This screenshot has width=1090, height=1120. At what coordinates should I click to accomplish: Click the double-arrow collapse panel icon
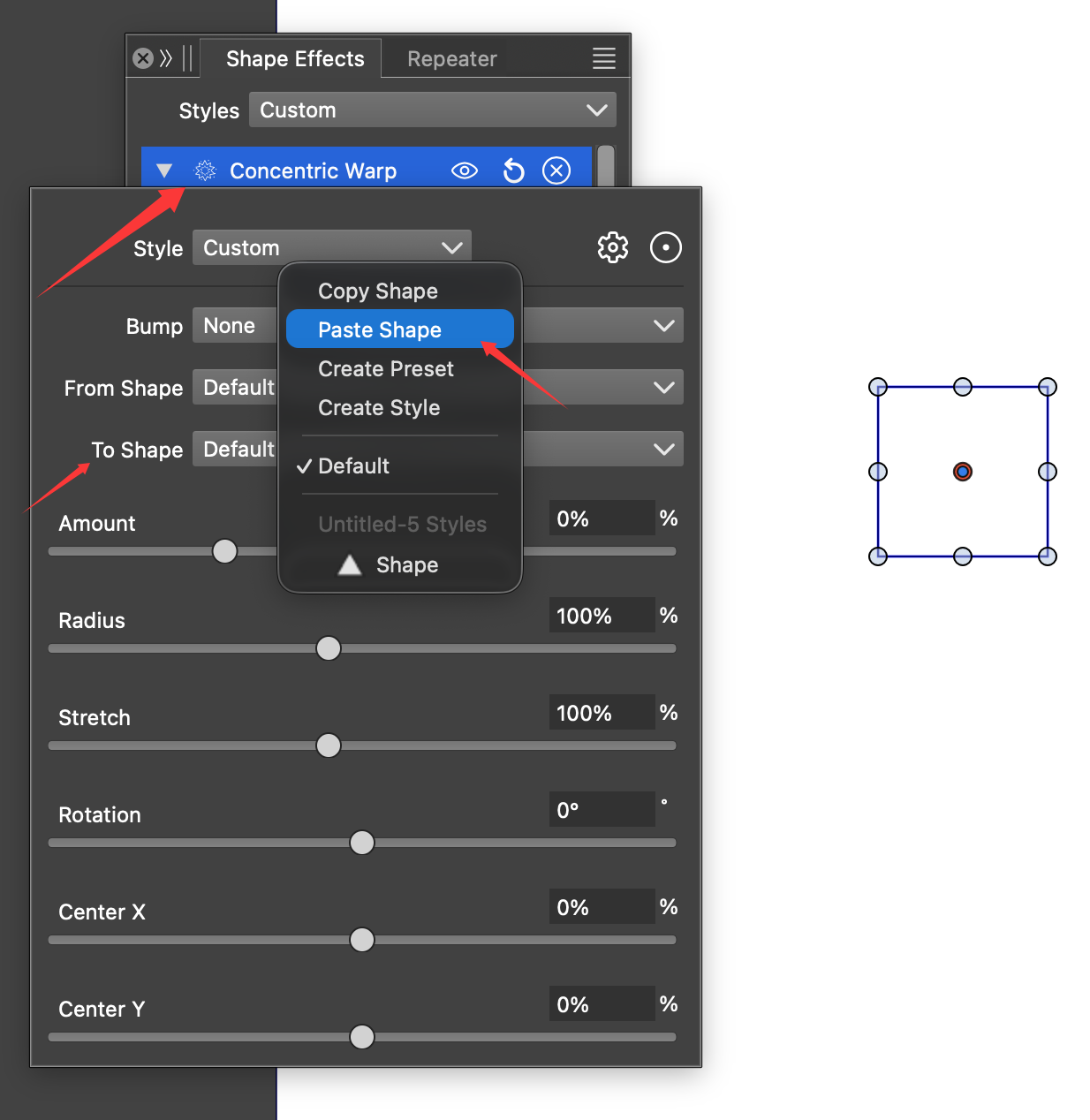click(x=166, y=59)
